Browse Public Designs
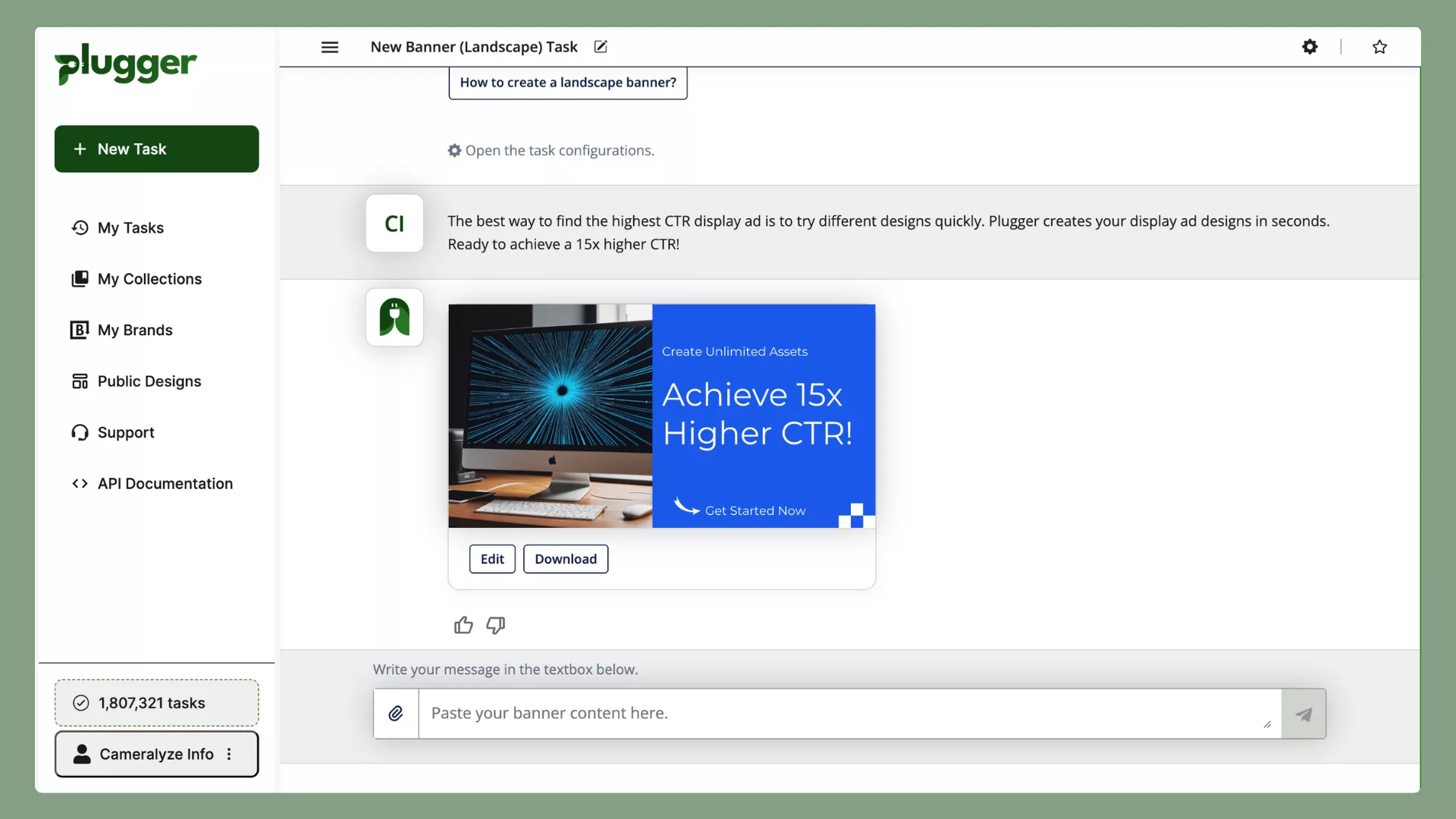This screenshot has width=1456, height=819. tap(149, 381)
